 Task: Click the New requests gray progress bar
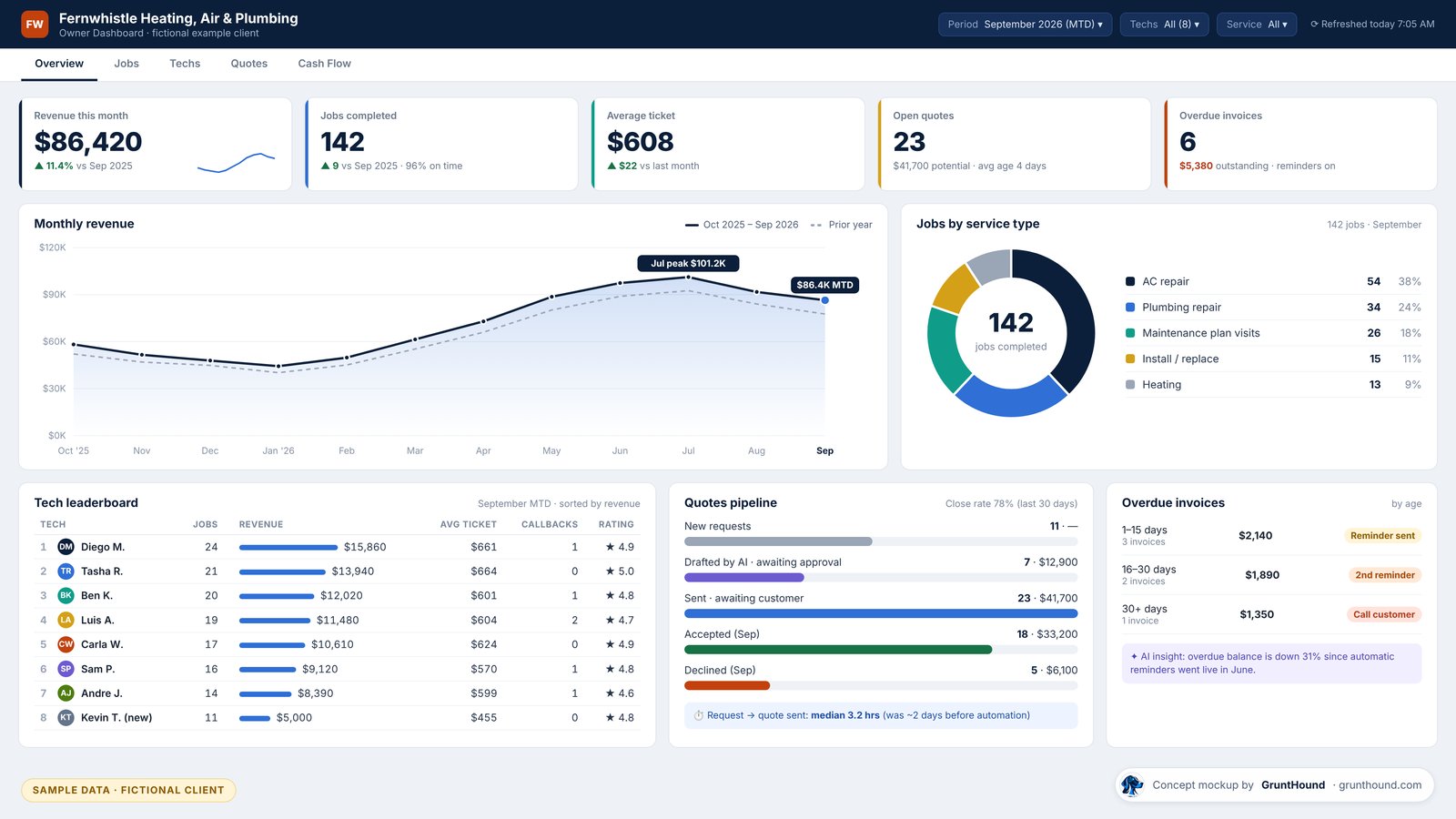tap(778, 541)
